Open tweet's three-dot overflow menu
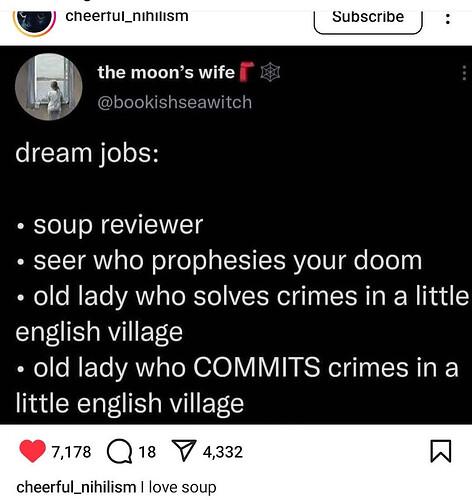The width and height of the screenshot is (472, 500). tap(464, 73)
